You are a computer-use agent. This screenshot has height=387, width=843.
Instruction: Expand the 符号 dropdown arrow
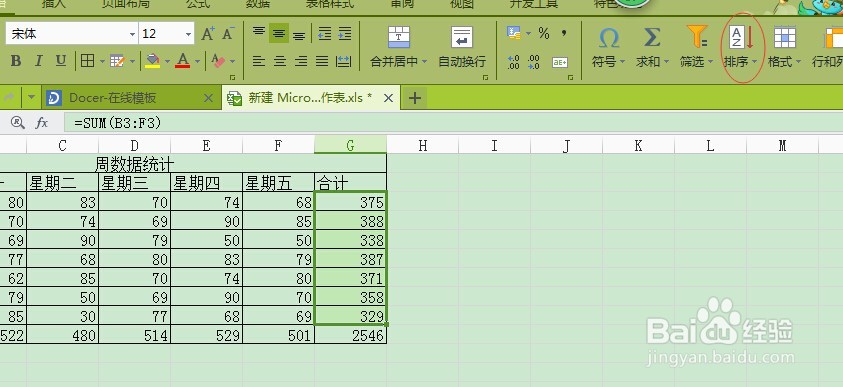click(x=623, y=62)
